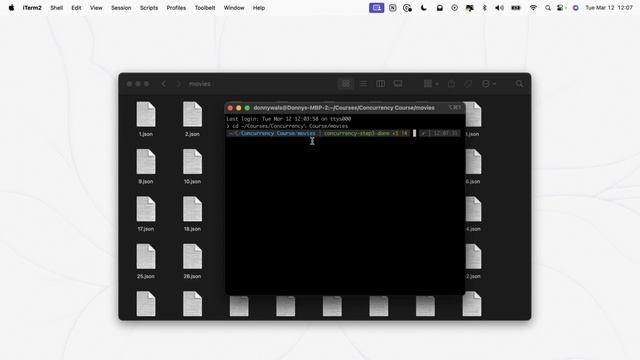
Task: Select the 18.json file in Finder
Action: (x=192, y=214)
